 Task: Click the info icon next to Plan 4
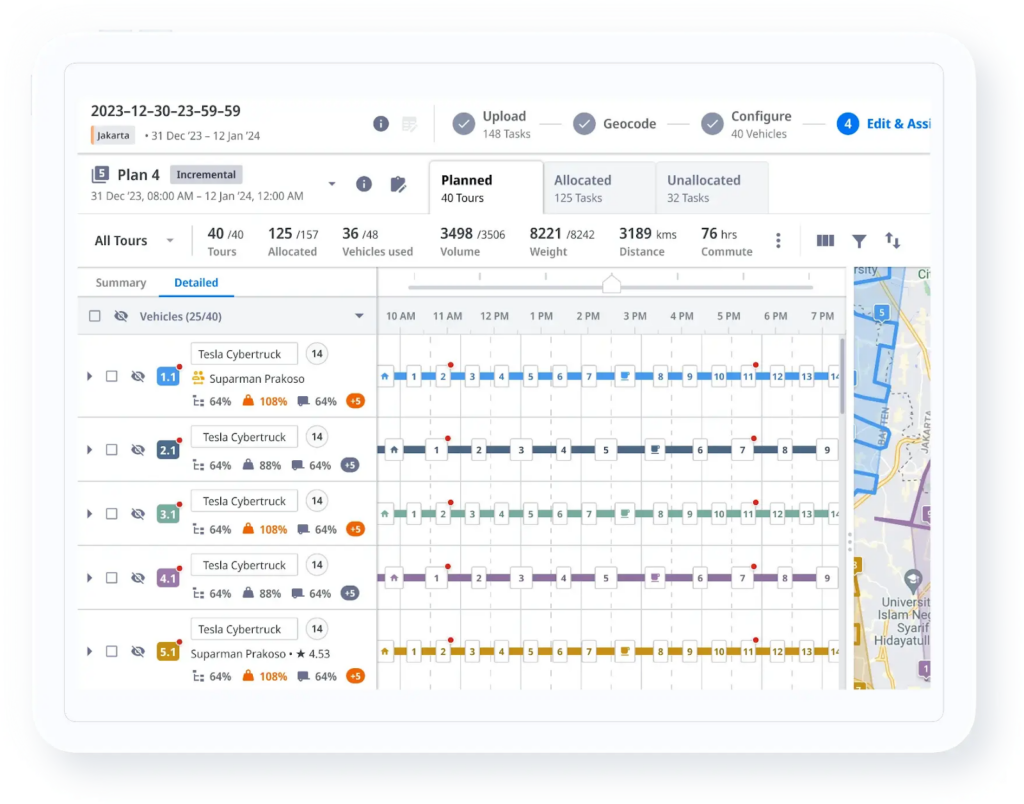[x=364, y=184]
